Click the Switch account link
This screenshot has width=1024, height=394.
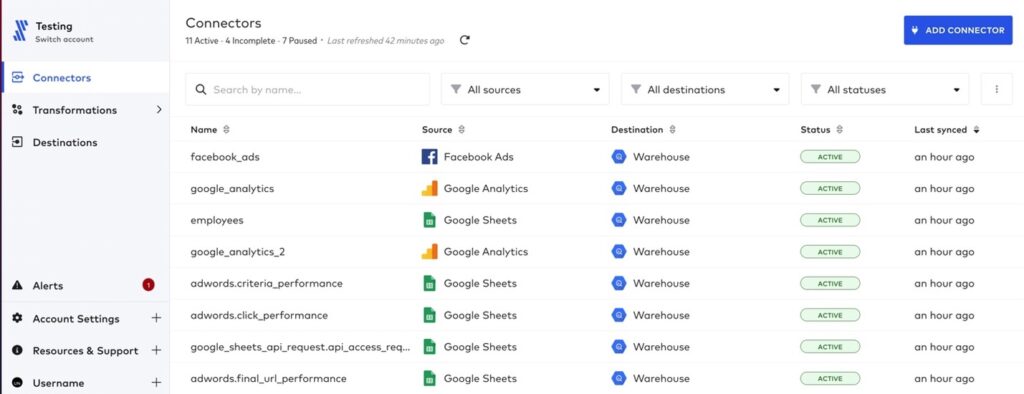(64, 39)
